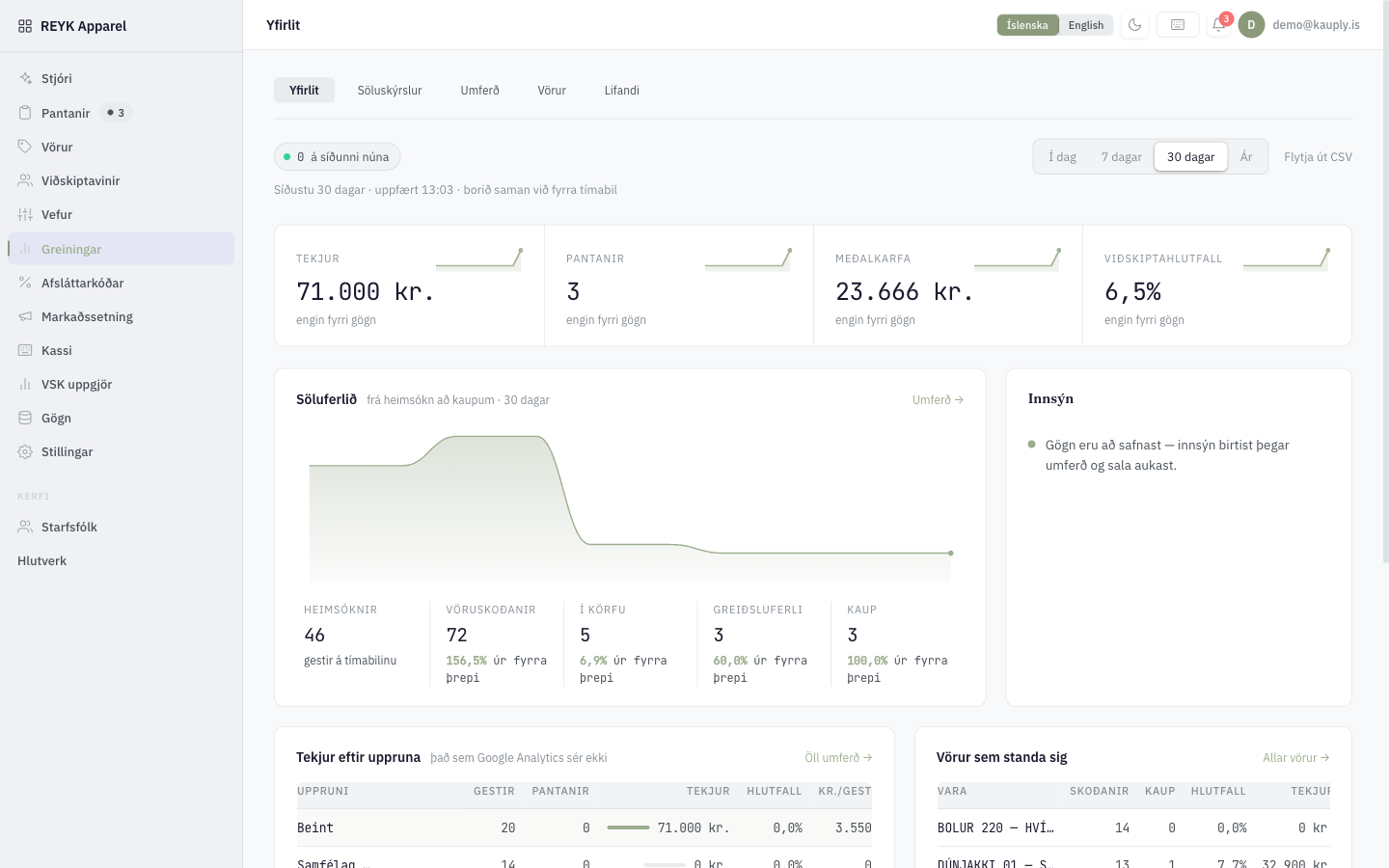Click the REYK Apparel grid logo icon
The image size is (1389, 868).
[25, 26]
